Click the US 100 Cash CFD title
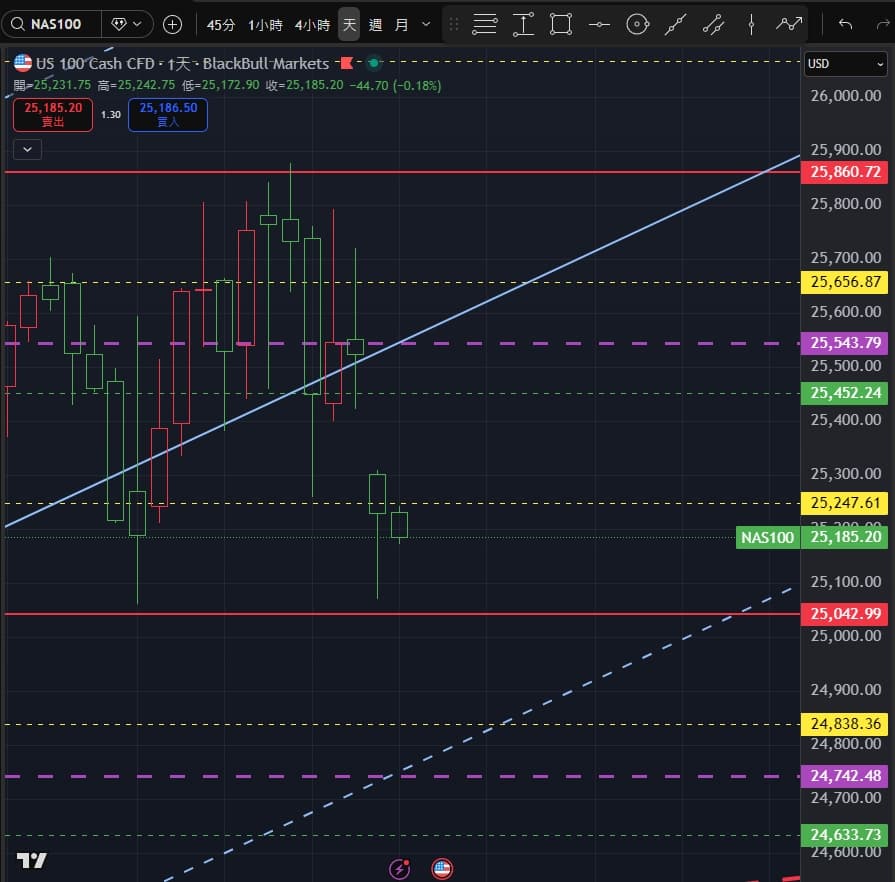The width and height of the screenshot is (895, 882). point(95,63)
